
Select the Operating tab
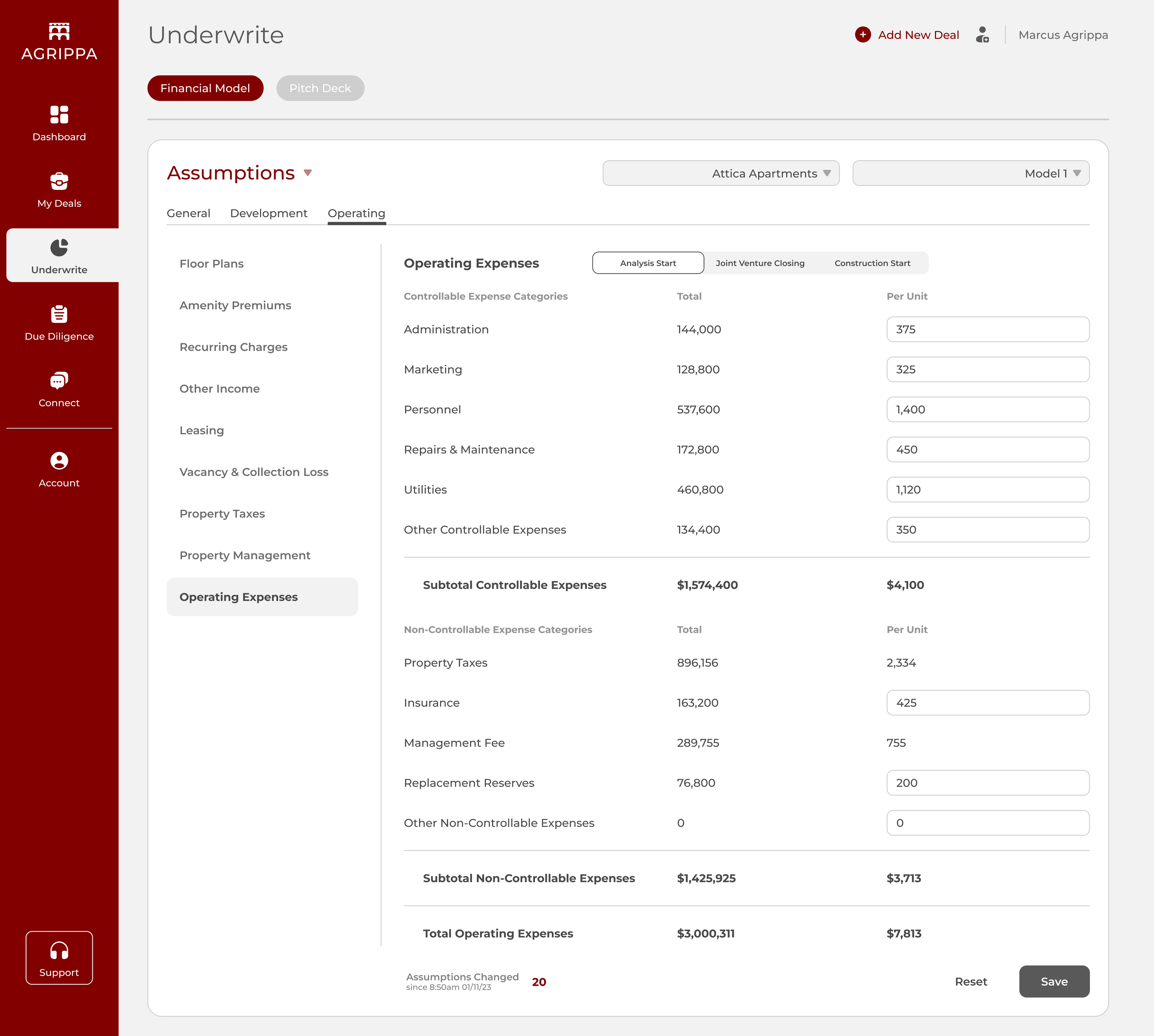click(356, 213)
